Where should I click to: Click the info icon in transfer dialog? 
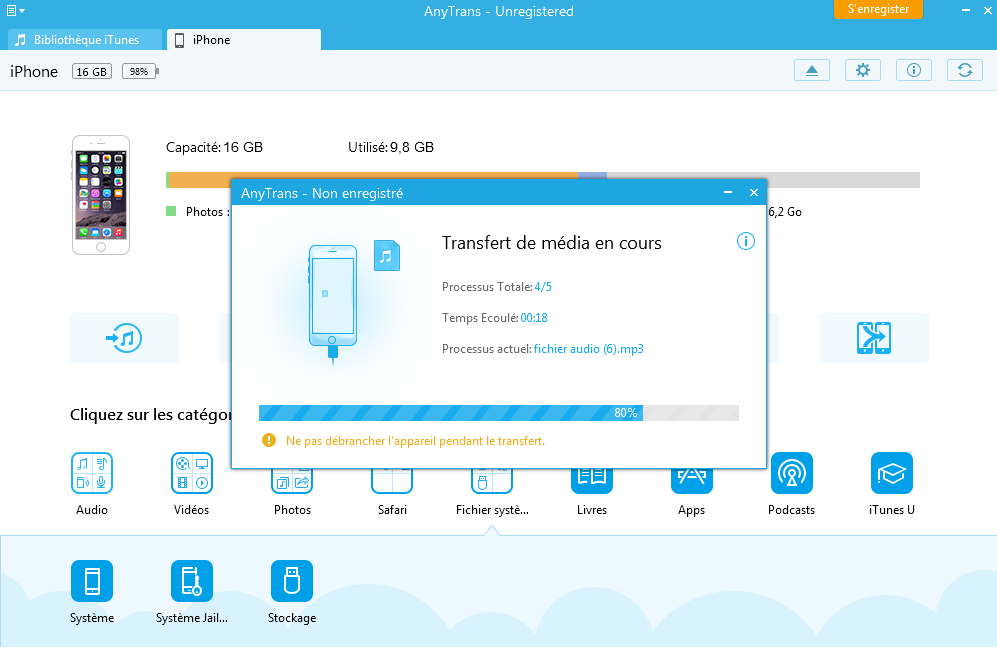click(x=746, y=241)
